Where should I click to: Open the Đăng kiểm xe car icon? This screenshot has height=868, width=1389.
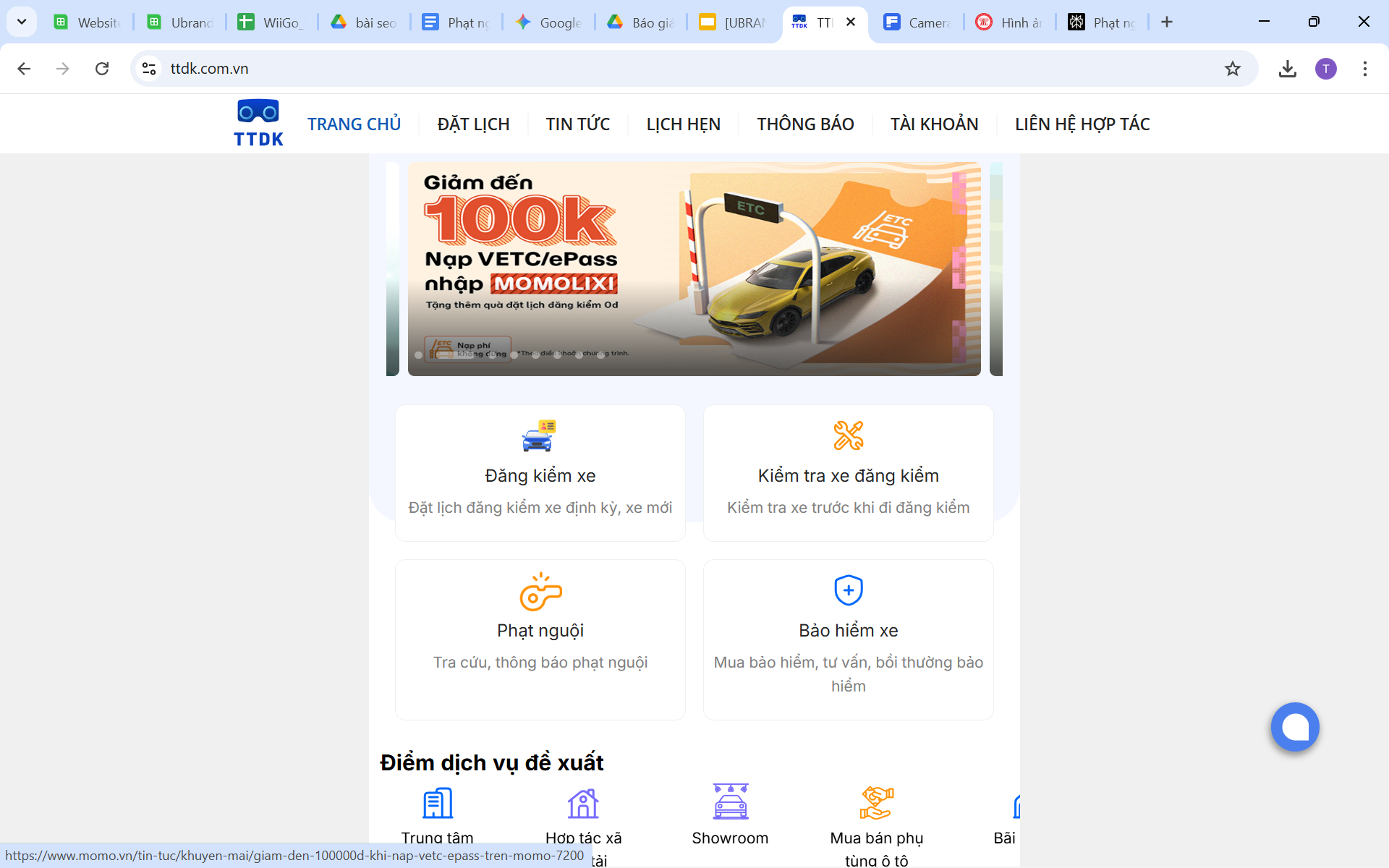click(x=539, y=436)
